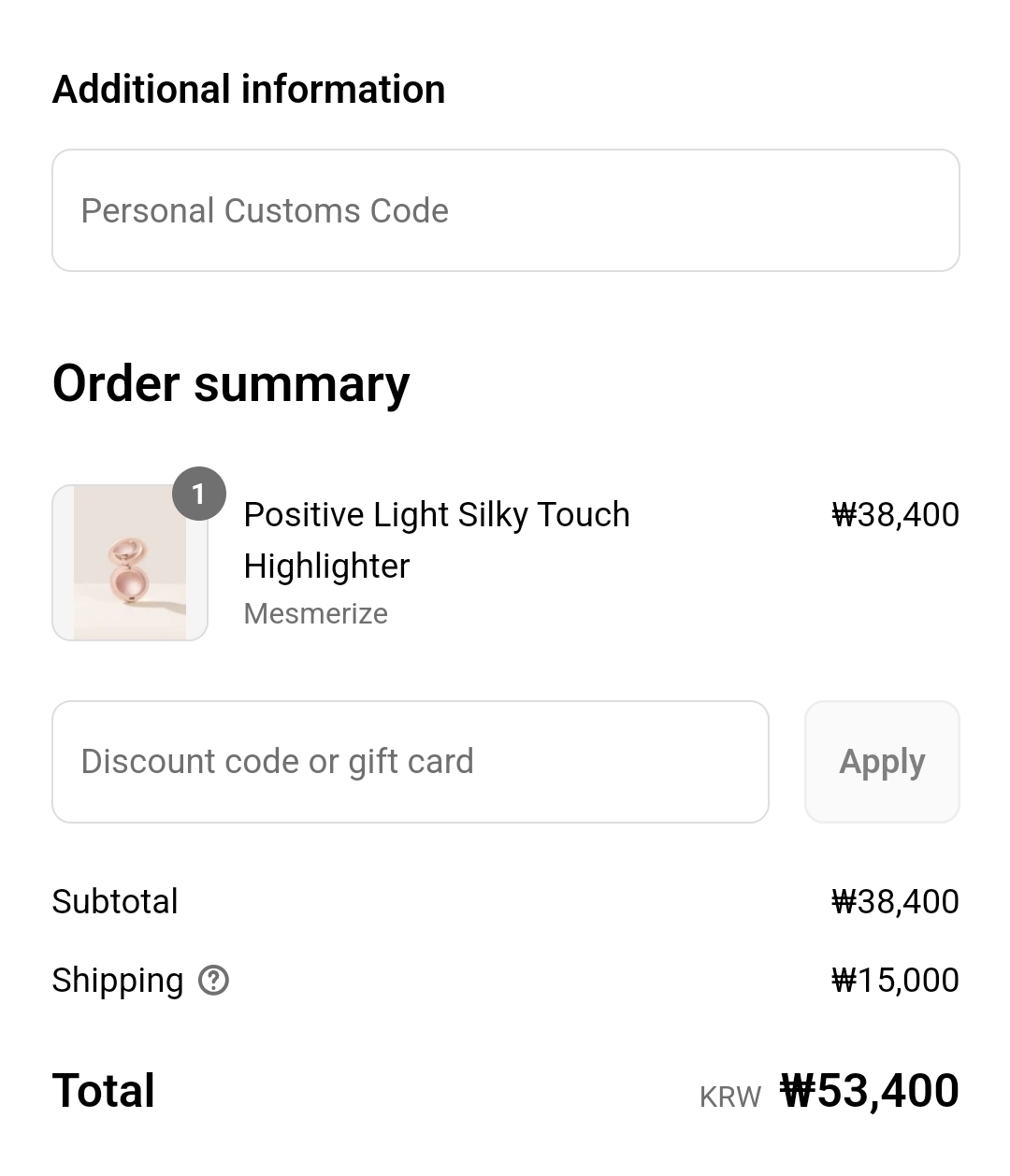Click the Shipping label text
The height and width of the screenshot is (1176, 1010).
tap(118, 981)
